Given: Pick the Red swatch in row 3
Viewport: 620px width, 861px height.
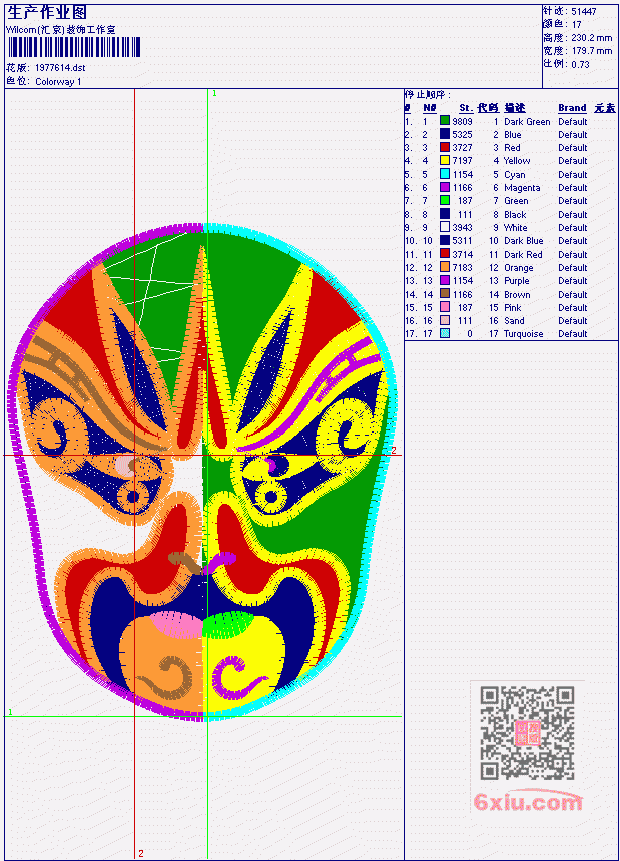Looking at the screenshot, I should pos(445,147).
